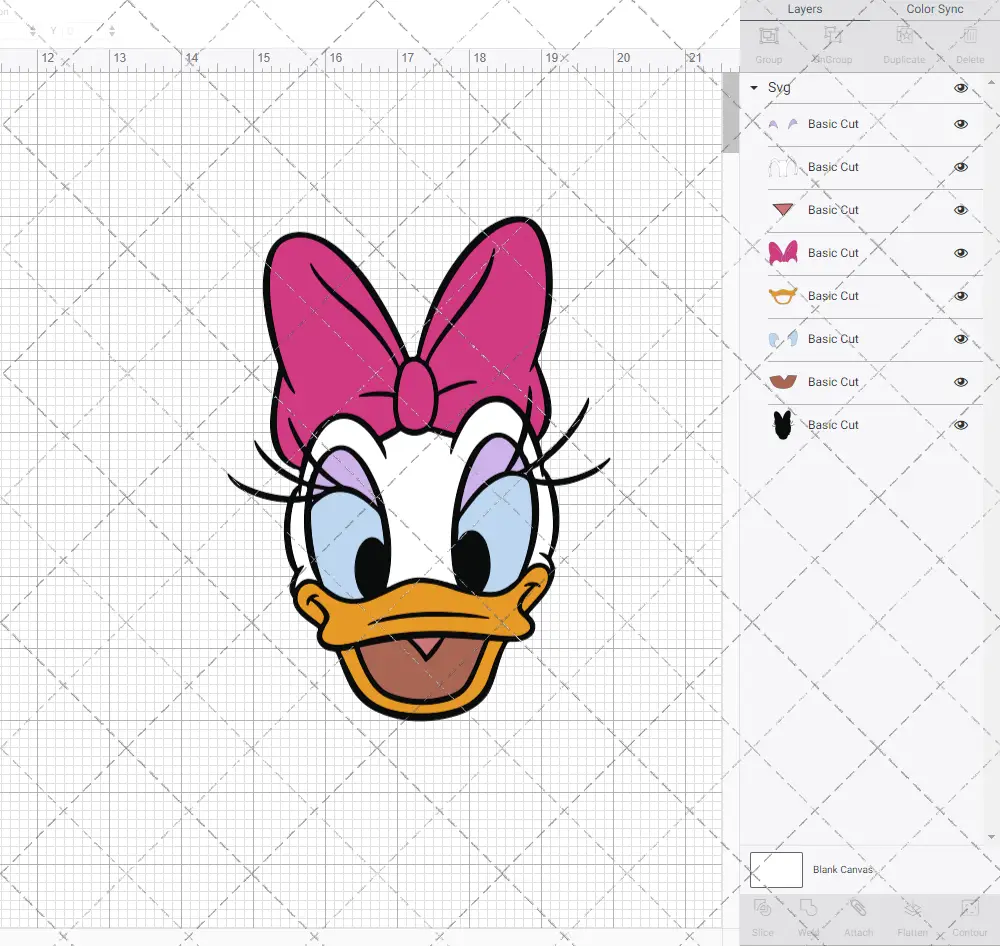Click the purple eyelids layer thumbnail
Viewport: 1000px width, 946px height.
(783, 124)
